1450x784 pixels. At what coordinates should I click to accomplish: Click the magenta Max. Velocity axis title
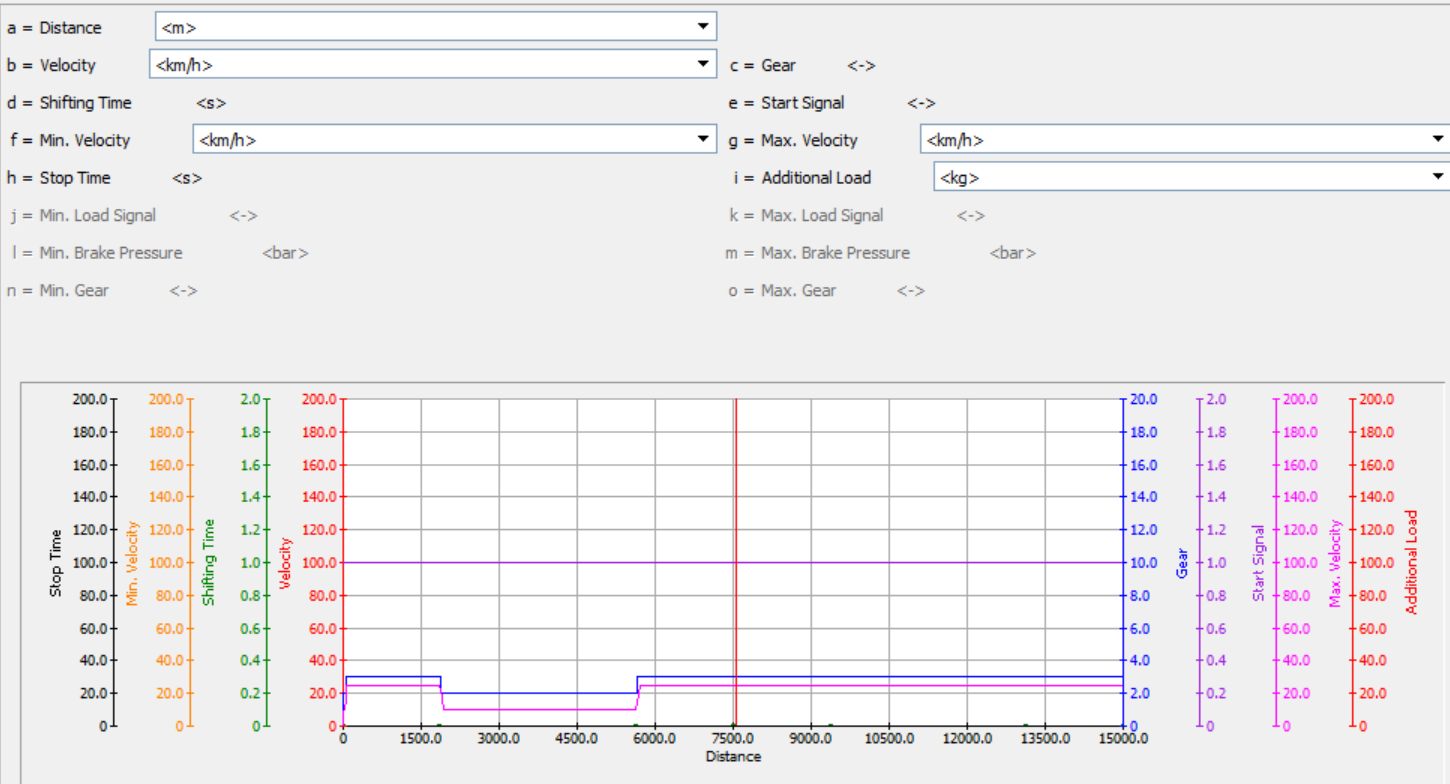[1334, 563]
